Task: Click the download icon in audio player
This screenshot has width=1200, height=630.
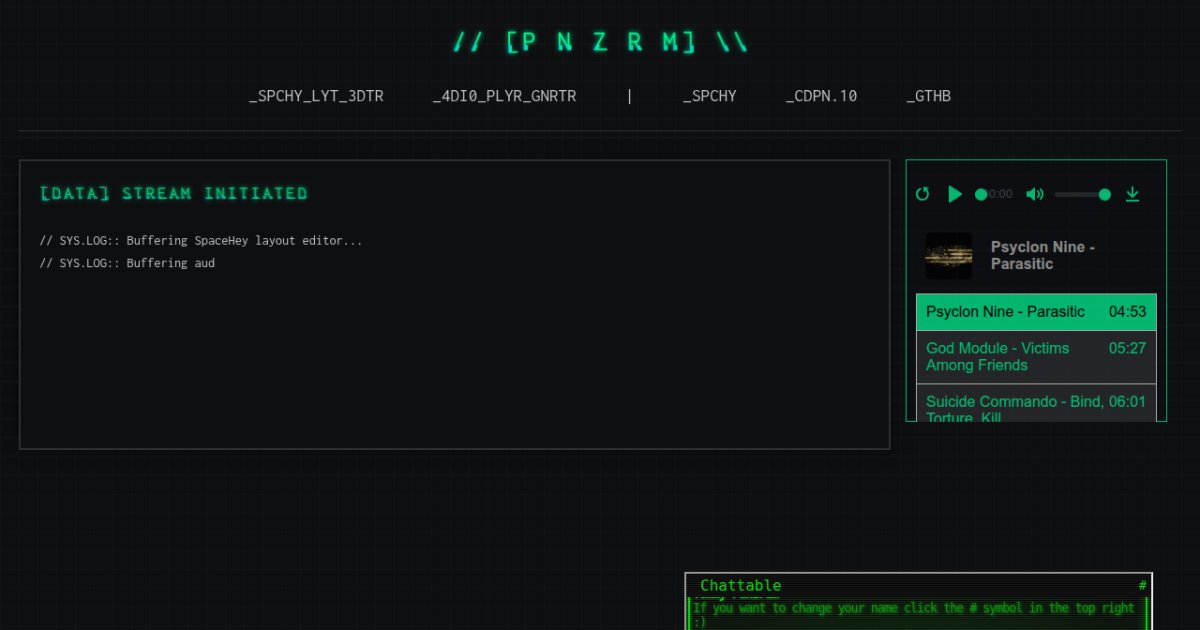Action: coord(1132,194)
